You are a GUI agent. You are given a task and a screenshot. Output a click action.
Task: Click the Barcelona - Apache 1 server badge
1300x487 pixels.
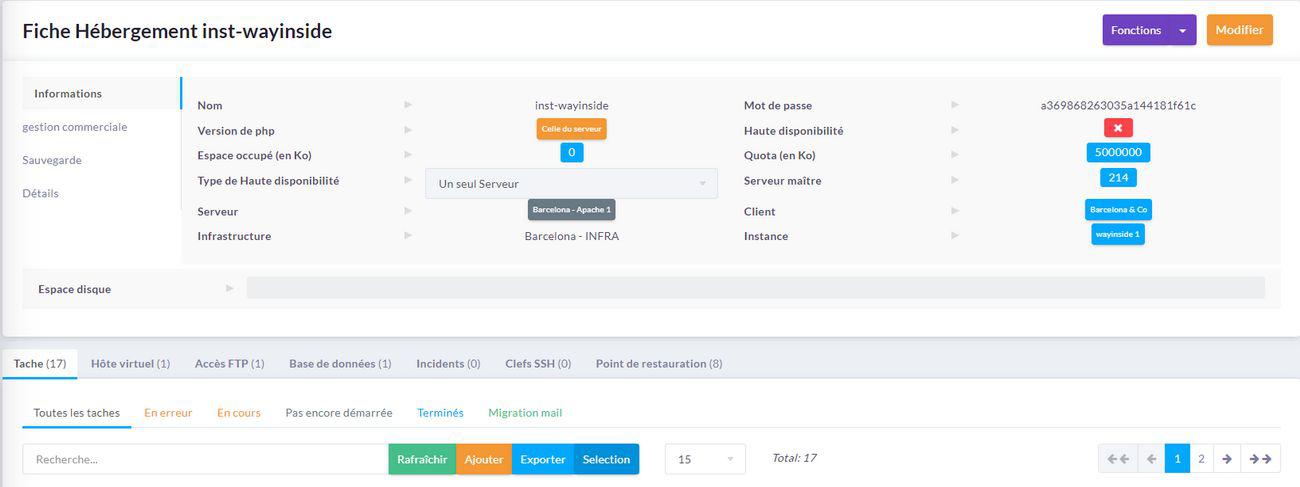pos(571,210)
